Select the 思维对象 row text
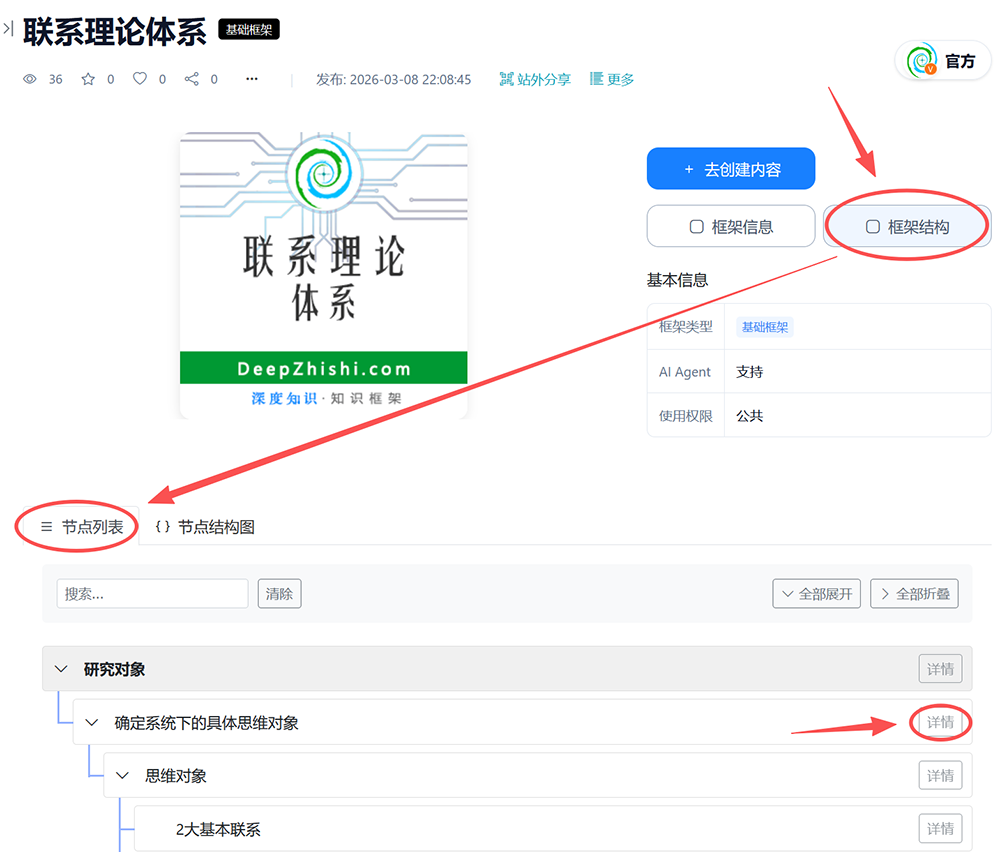The height and width of the screenshot is (852, 1000). click(x=176, y=776)
